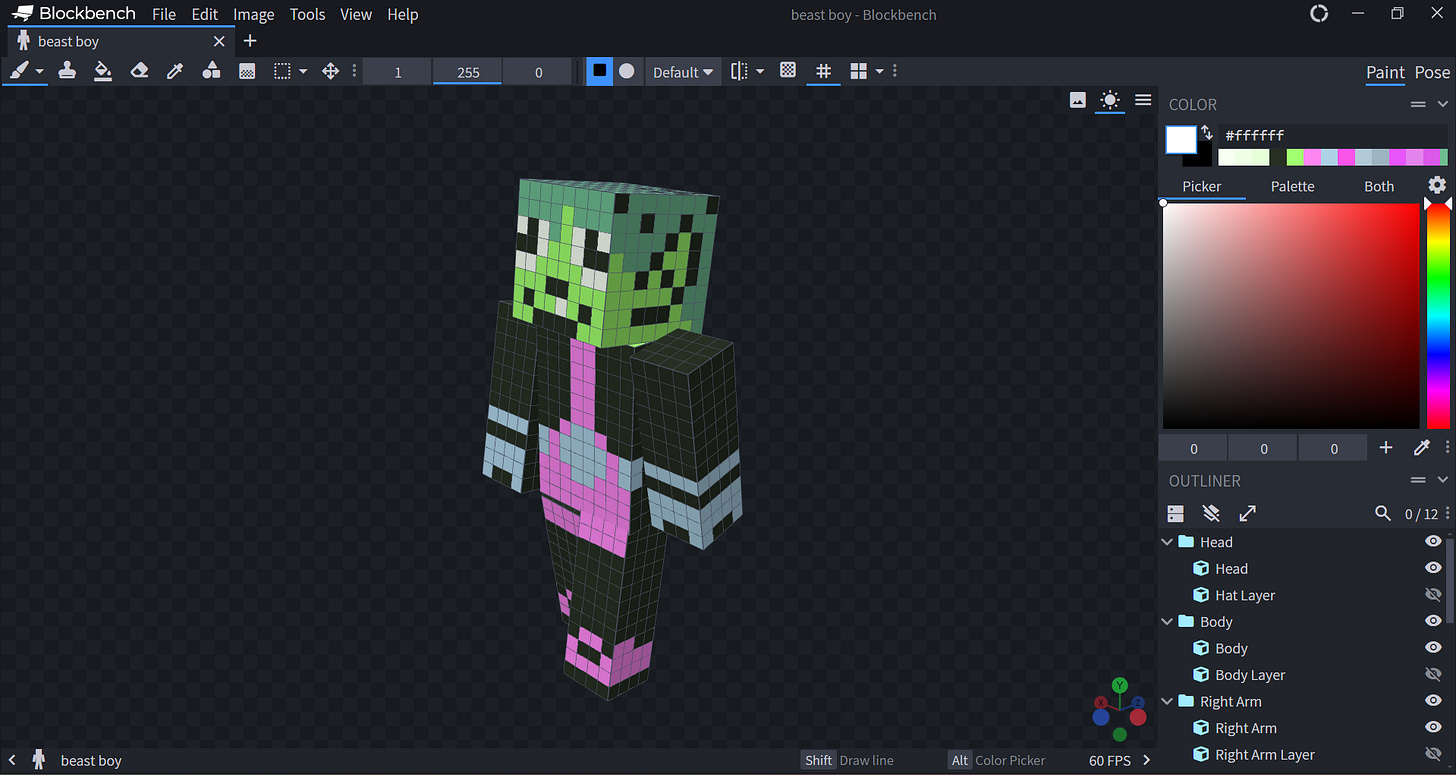Collapse the COLOR panel chevron
The image size is (1456, 775).
click(x=1442, y=104)
